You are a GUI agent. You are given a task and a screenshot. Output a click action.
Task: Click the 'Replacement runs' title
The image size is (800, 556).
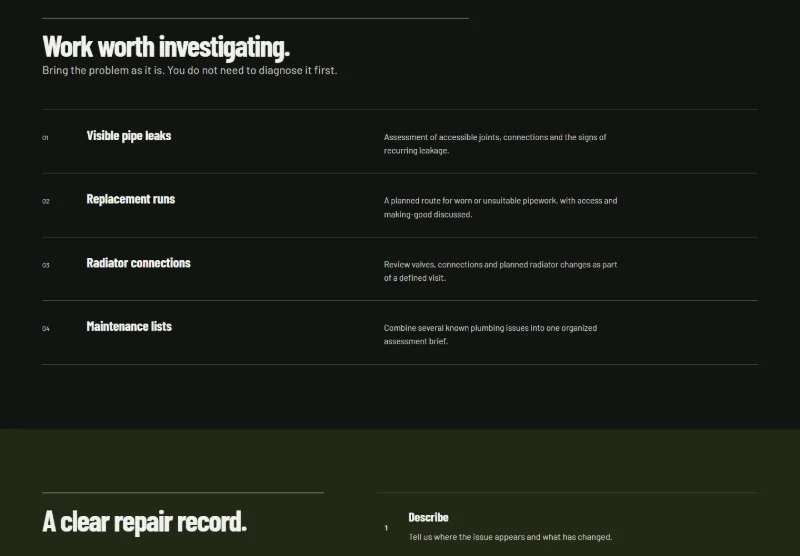[x=131, y=199]
